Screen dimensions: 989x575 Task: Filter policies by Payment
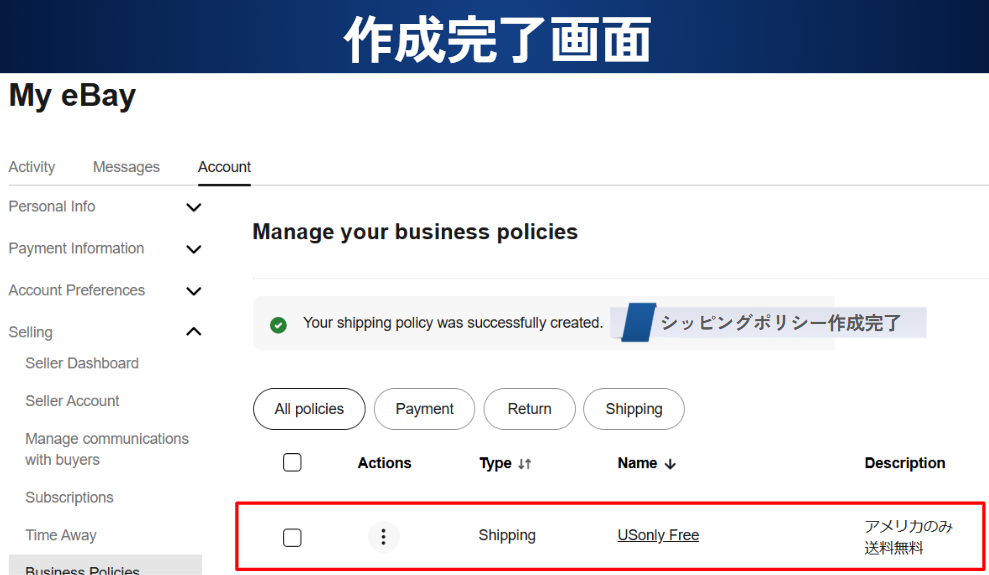424,409
